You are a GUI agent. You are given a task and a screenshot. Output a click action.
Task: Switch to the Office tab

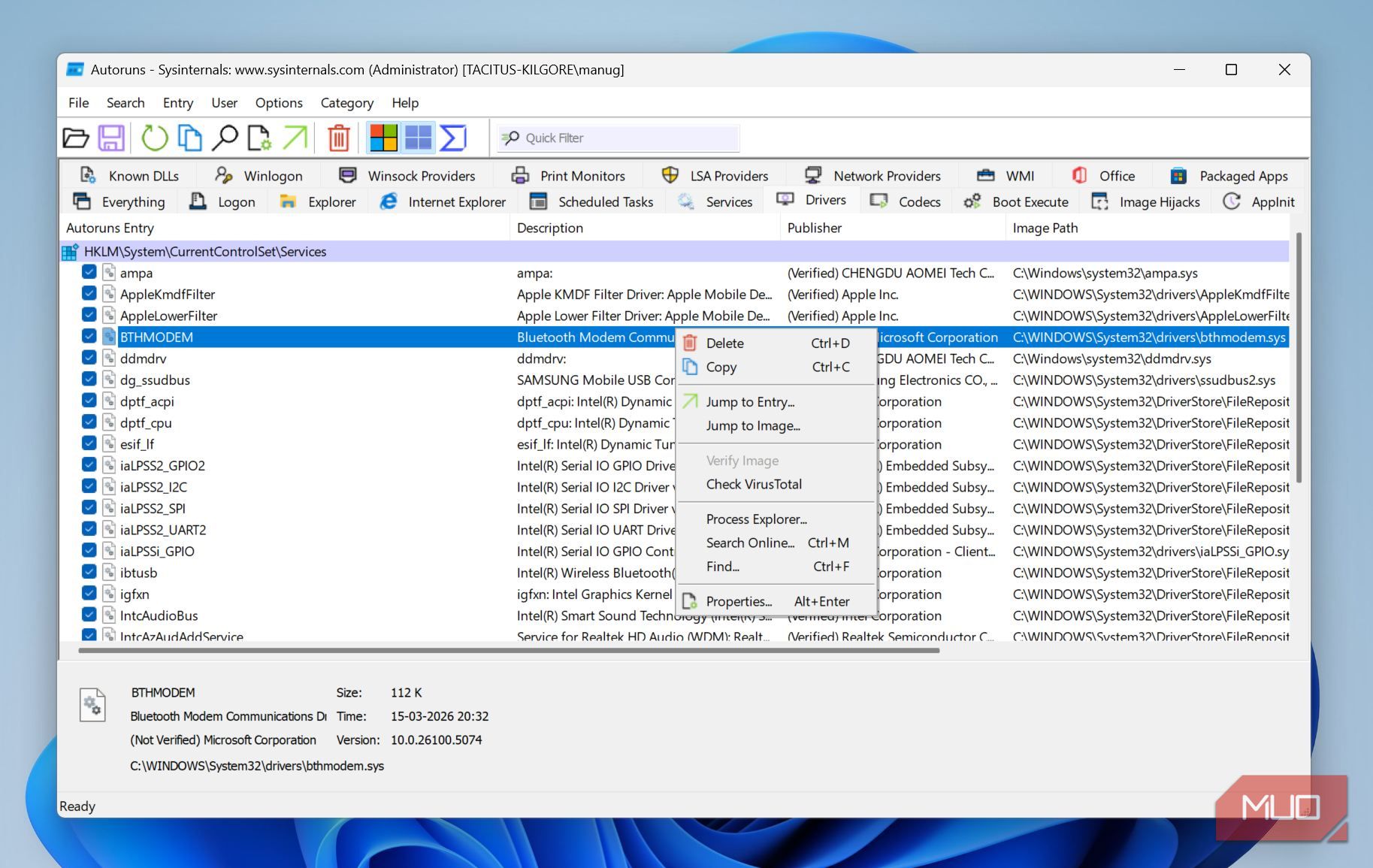coord(1103,176)
